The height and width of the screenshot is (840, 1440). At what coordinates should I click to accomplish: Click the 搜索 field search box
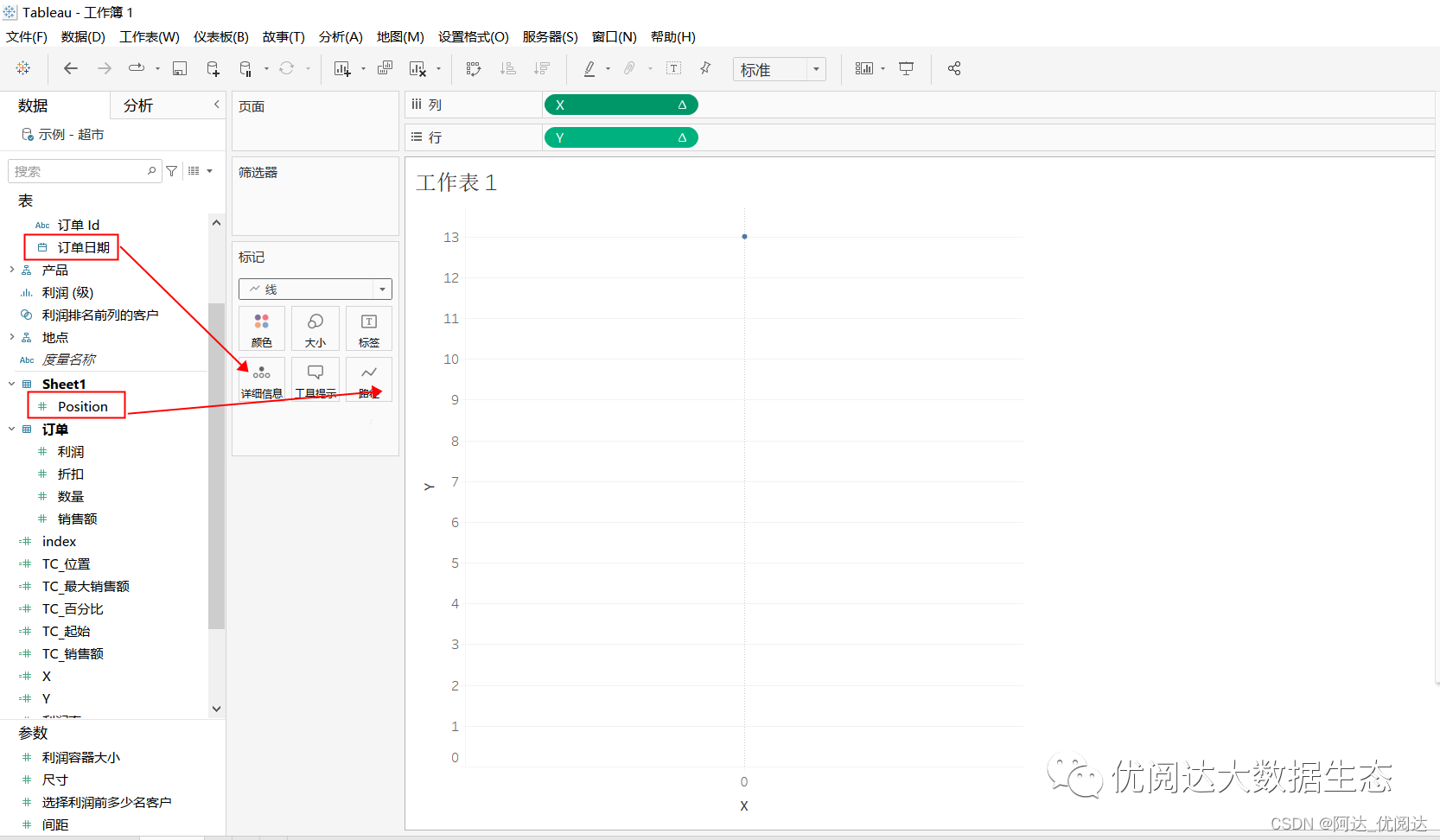point(84,171)
